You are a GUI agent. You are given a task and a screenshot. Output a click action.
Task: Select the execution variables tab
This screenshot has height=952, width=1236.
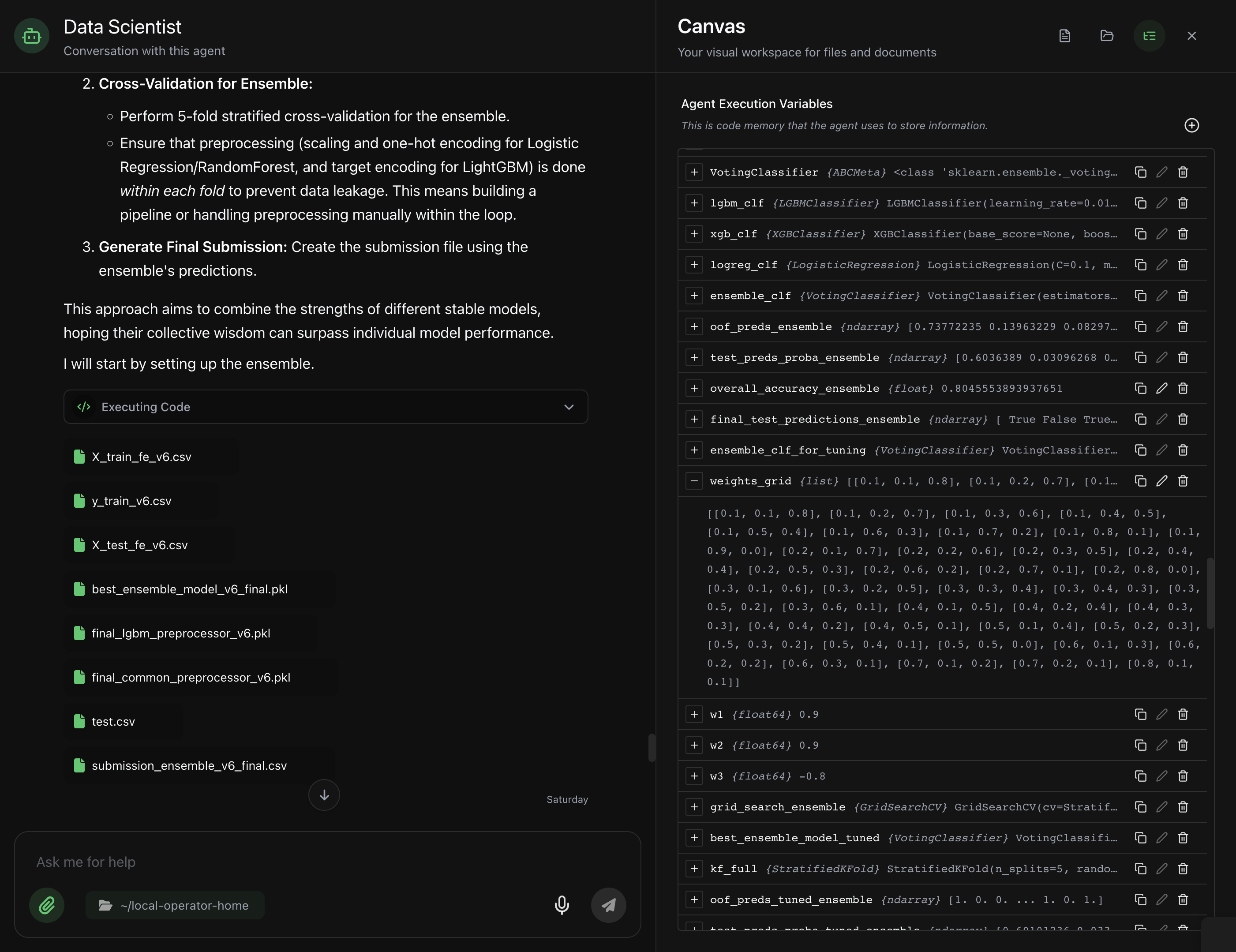[1149, 36]
